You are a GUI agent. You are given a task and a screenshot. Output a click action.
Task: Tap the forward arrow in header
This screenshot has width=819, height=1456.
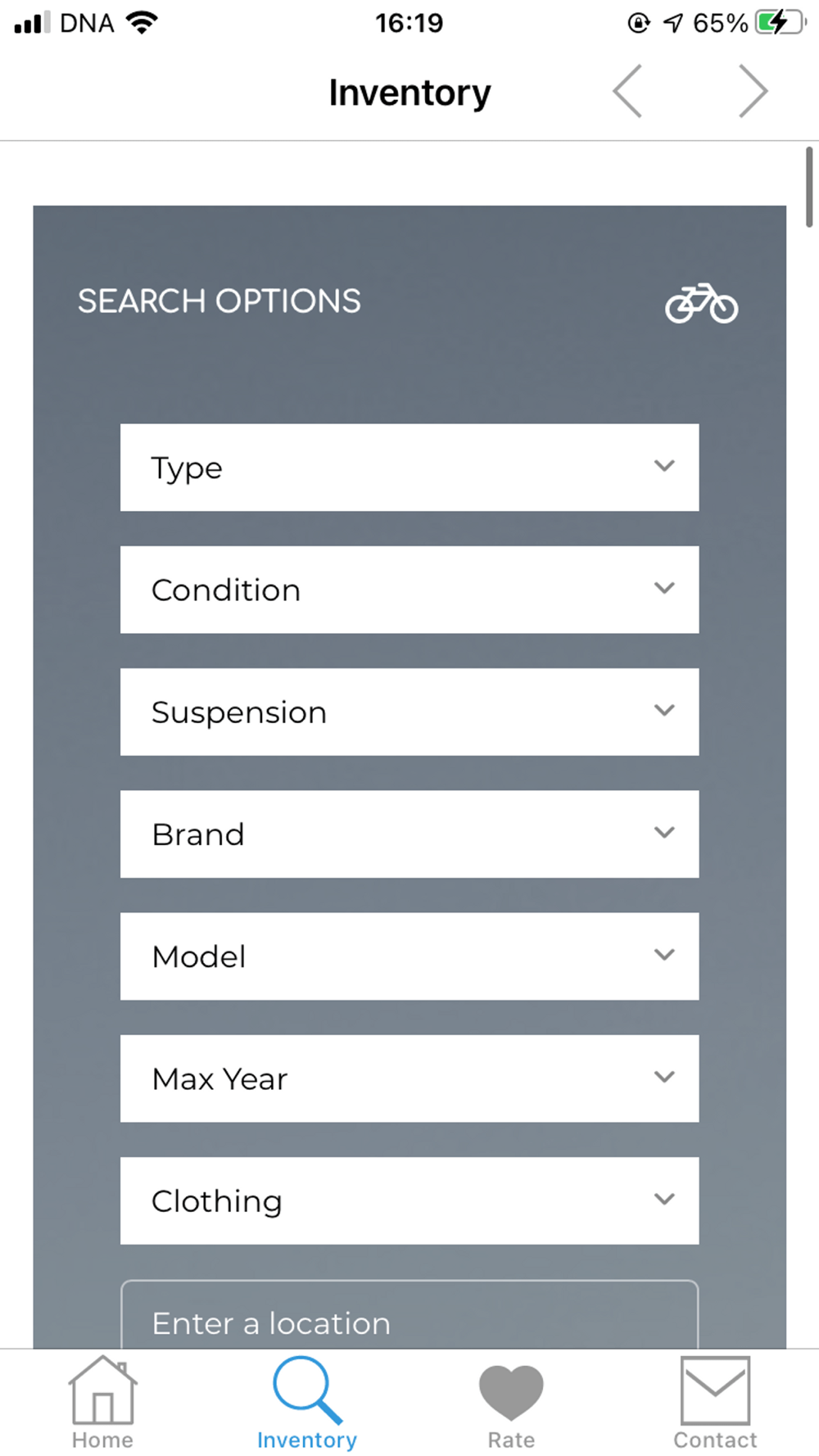[753, 92]
